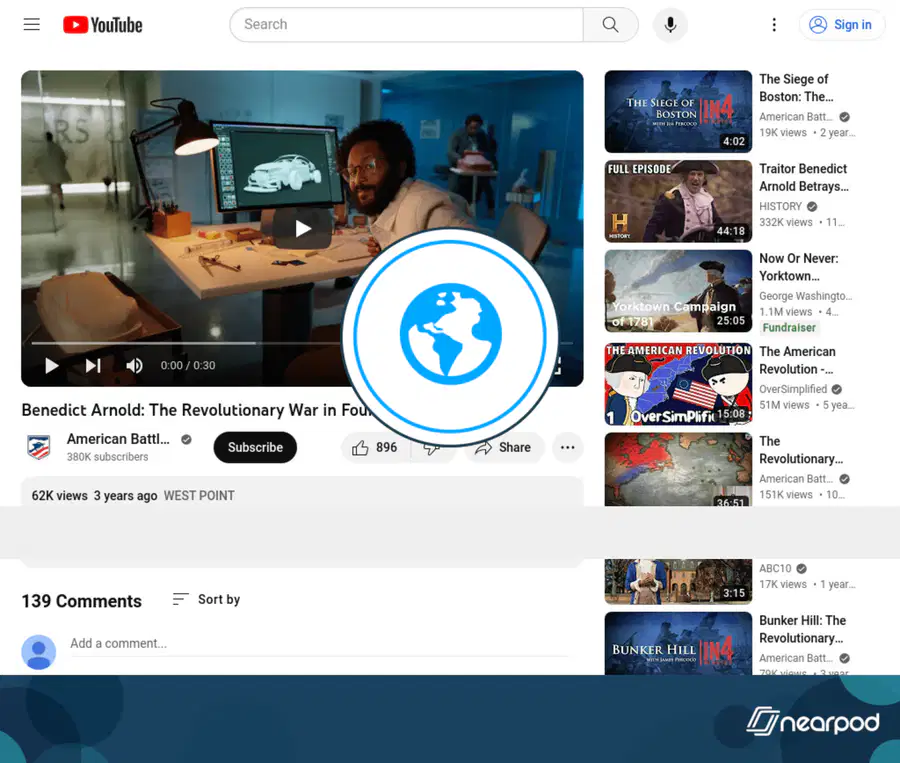Mute the video volume
The image size is (900, 763).
[134, 366]
